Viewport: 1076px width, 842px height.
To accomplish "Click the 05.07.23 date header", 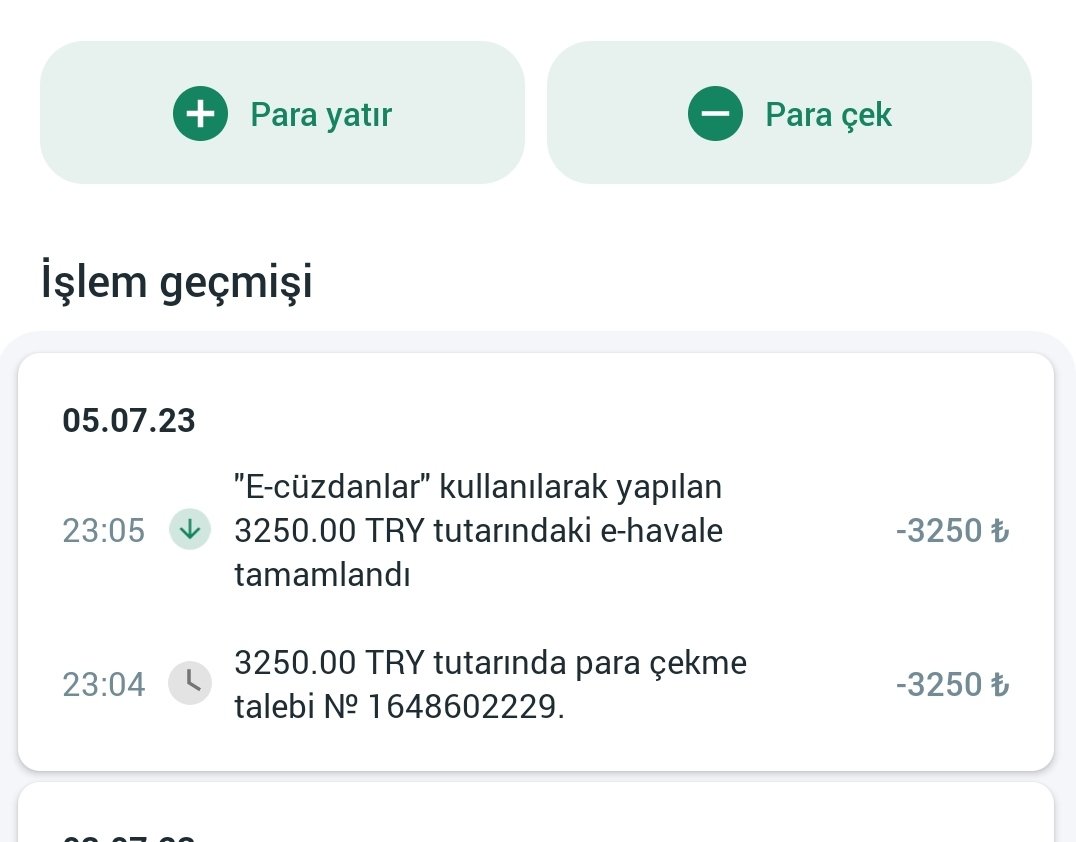I will coord(129,420).
